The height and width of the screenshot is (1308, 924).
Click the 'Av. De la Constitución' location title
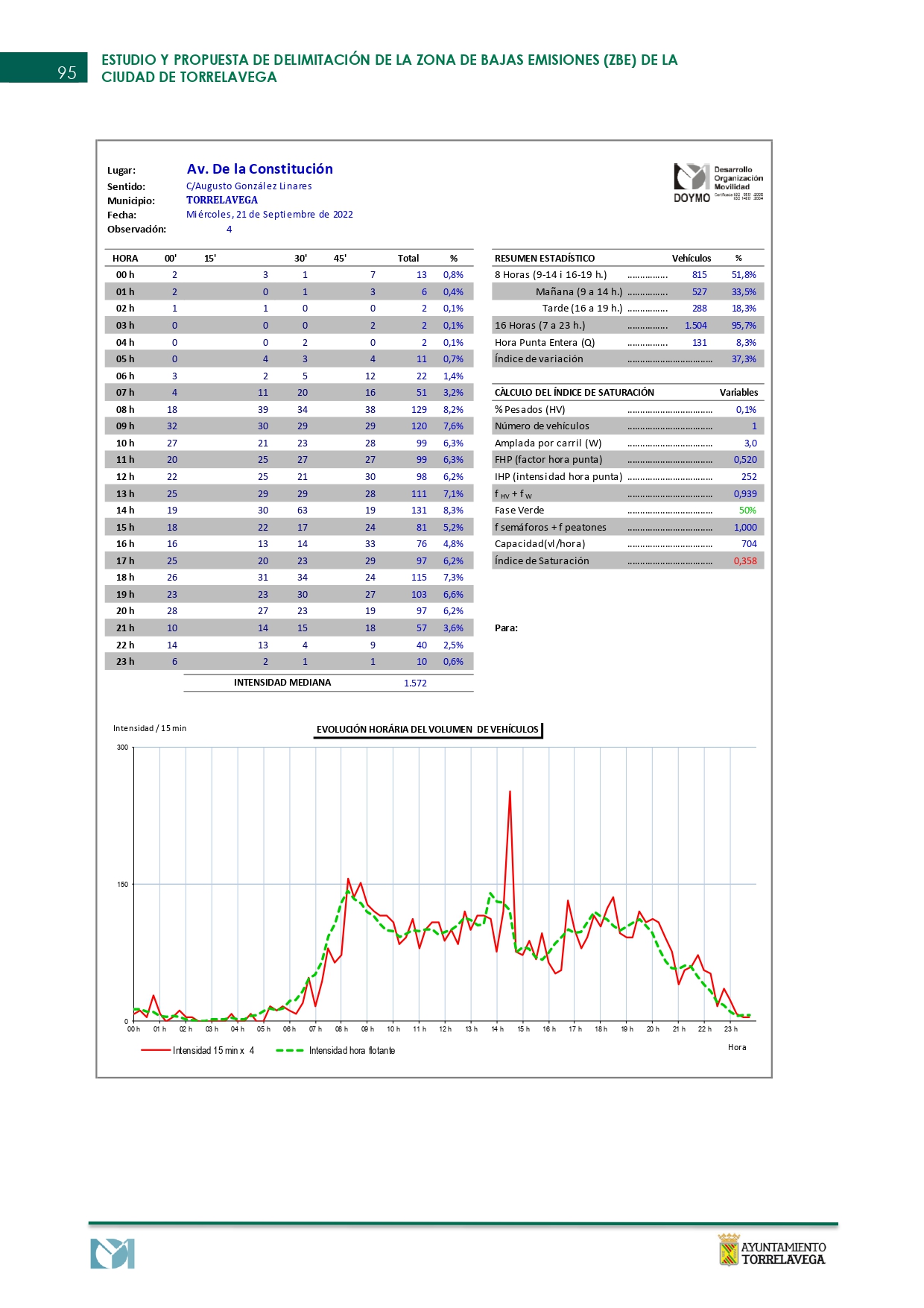click(259, 169)
